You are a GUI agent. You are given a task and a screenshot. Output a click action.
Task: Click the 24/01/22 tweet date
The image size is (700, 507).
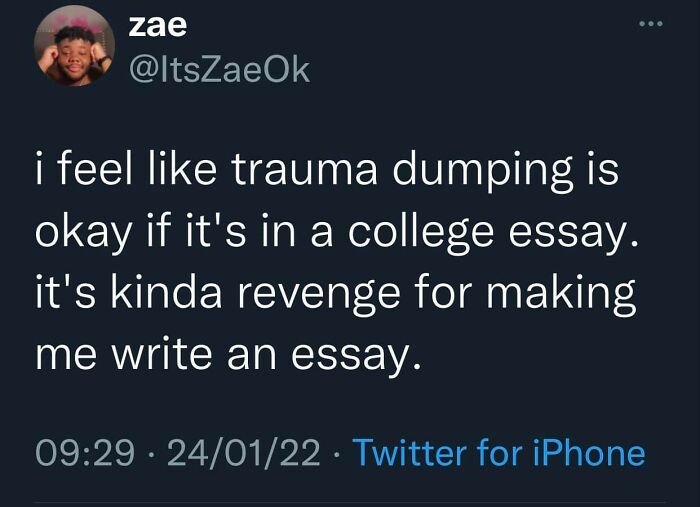pyautogui.click(x=244, y=453)
